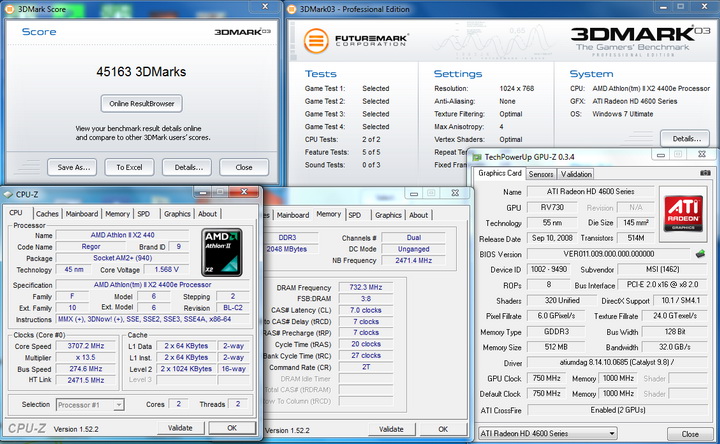This screenshot has height=444, width=720.
Task: Open the Mainboard tab in front CPU-Z window
Action: 82,214
